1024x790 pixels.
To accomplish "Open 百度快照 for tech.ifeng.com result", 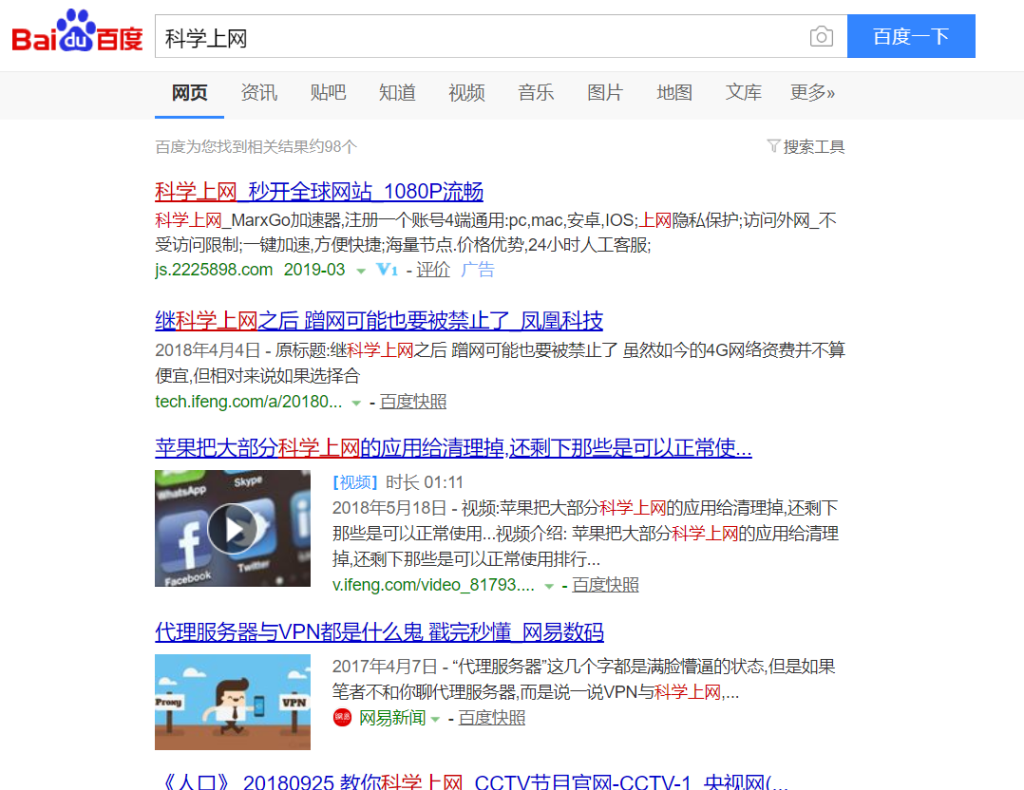I will [x=413, y=402].
